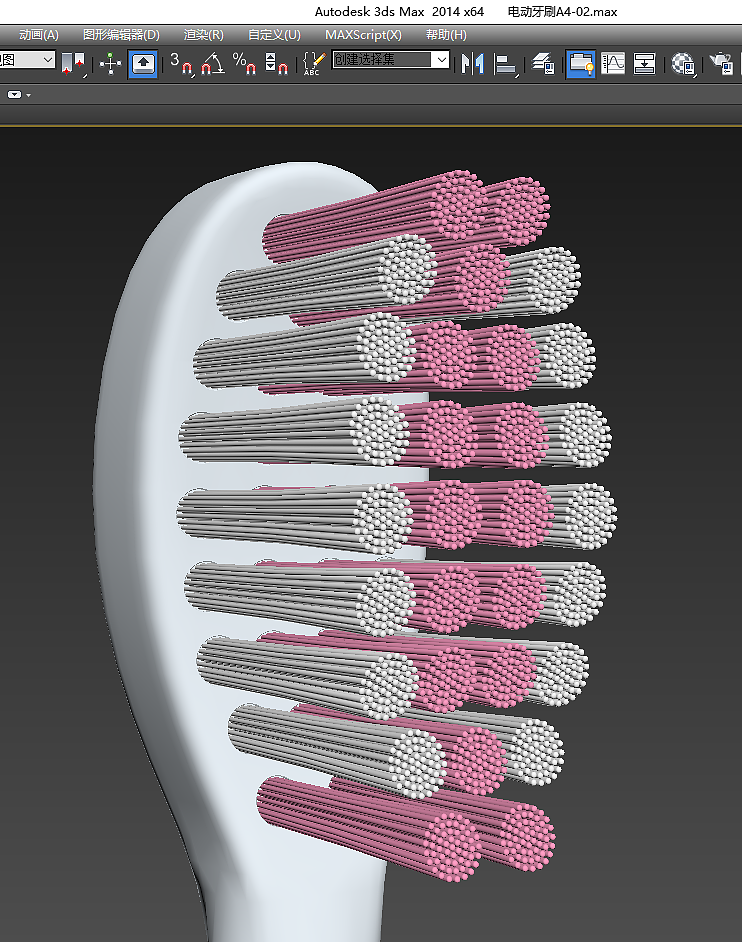Open Render Setup teapot icon
Screen dimensions: 742x942
pos(721,64)
